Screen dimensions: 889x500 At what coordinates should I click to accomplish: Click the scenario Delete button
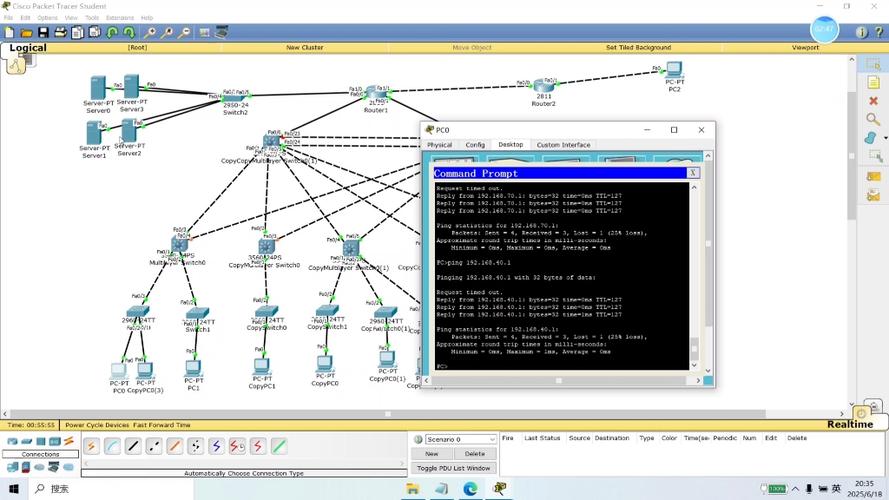click(475, 454)
